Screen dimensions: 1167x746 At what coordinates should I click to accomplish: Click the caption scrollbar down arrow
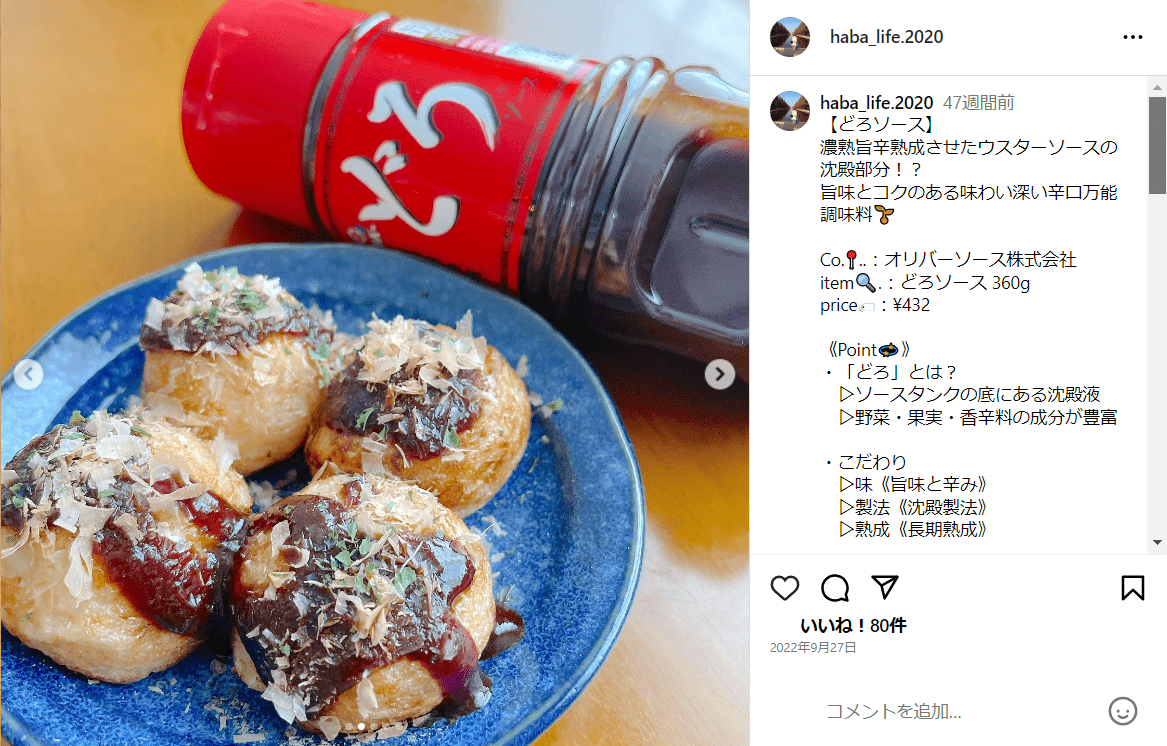pyautogui.click(x=1157, y=543)
